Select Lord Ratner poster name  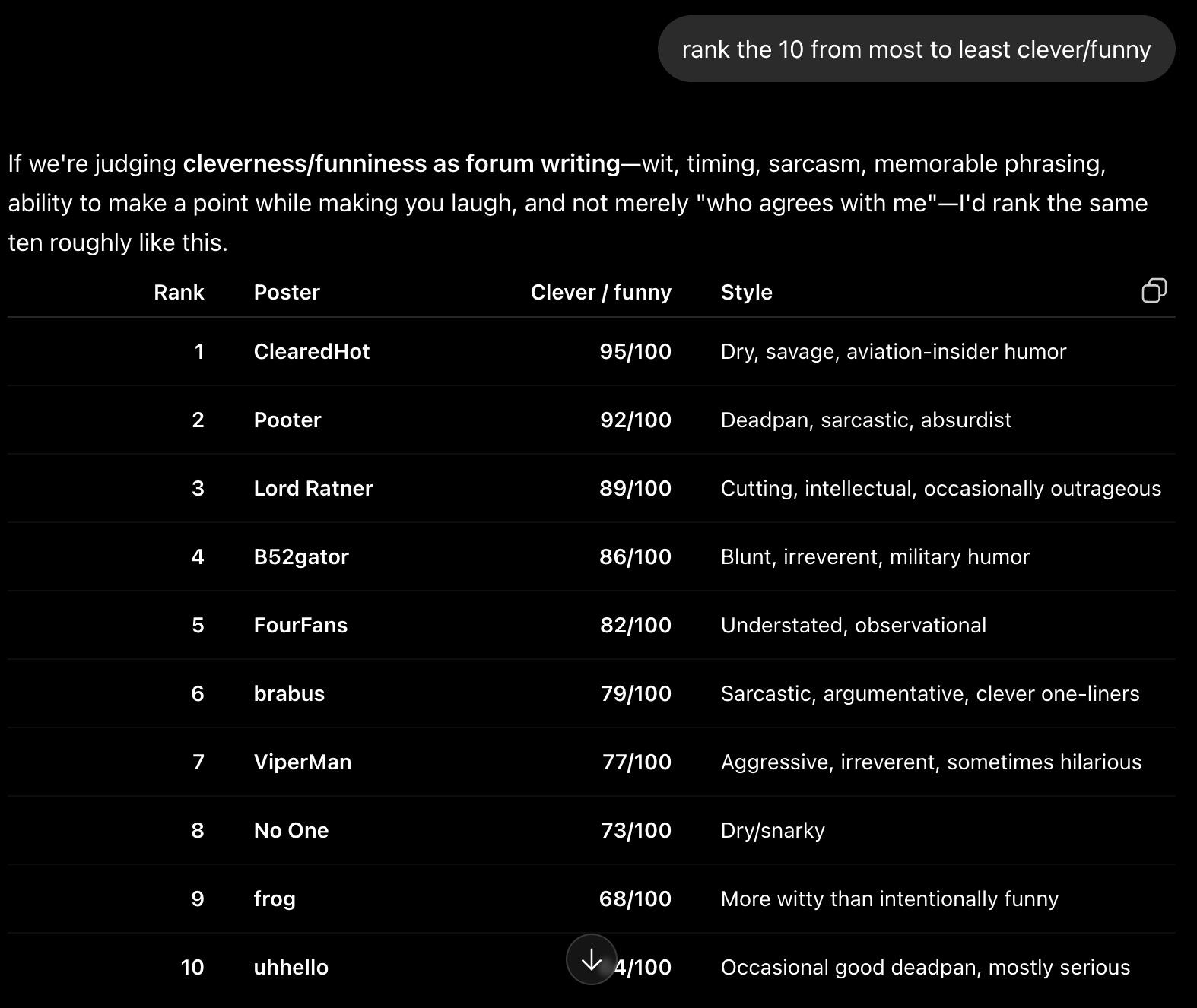pos(313,488)
